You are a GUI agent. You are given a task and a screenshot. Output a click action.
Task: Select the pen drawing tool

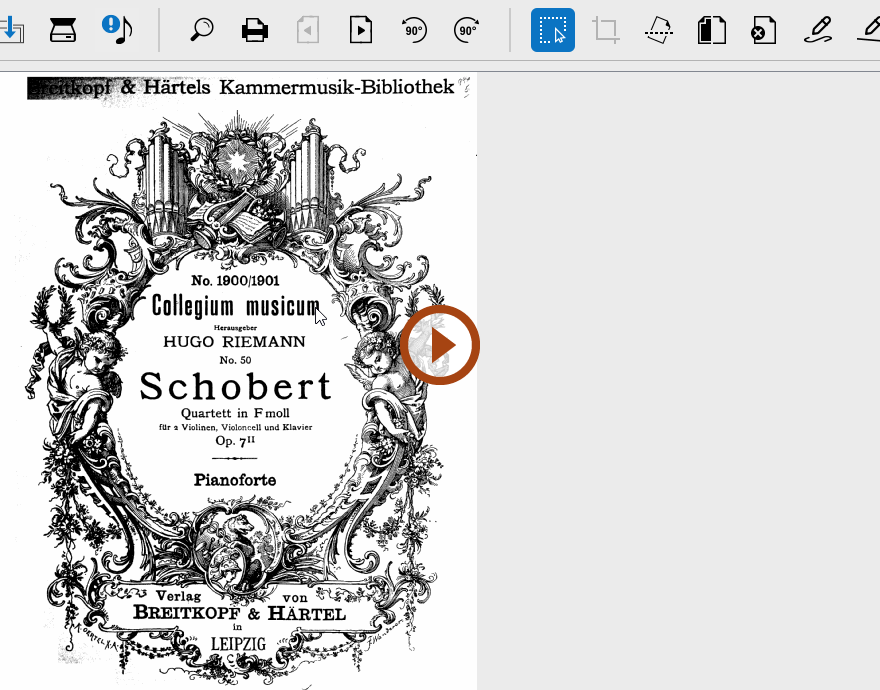point(818,30)
